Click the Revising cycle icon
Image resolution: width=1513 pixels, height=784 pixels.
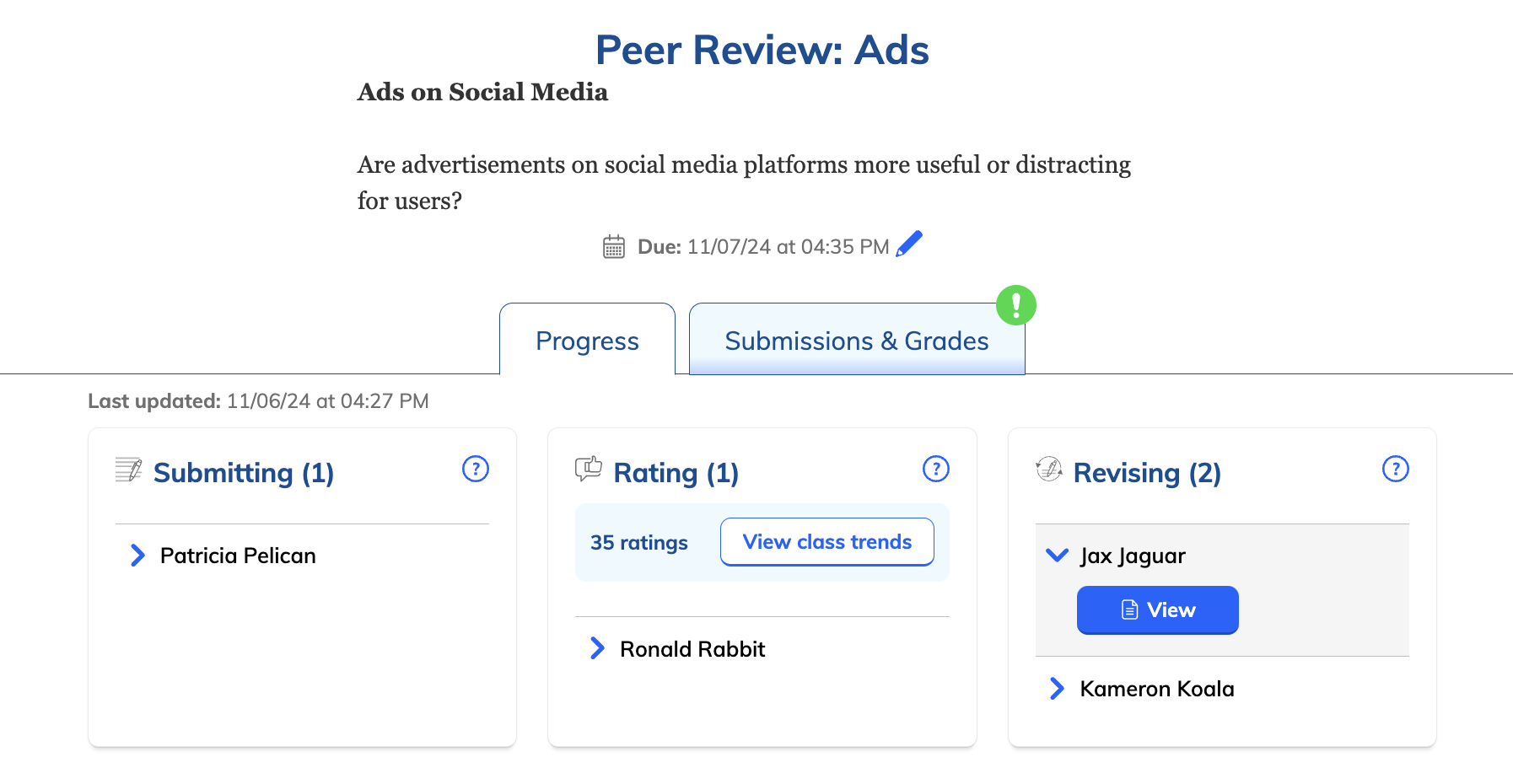coord(1049,469)
